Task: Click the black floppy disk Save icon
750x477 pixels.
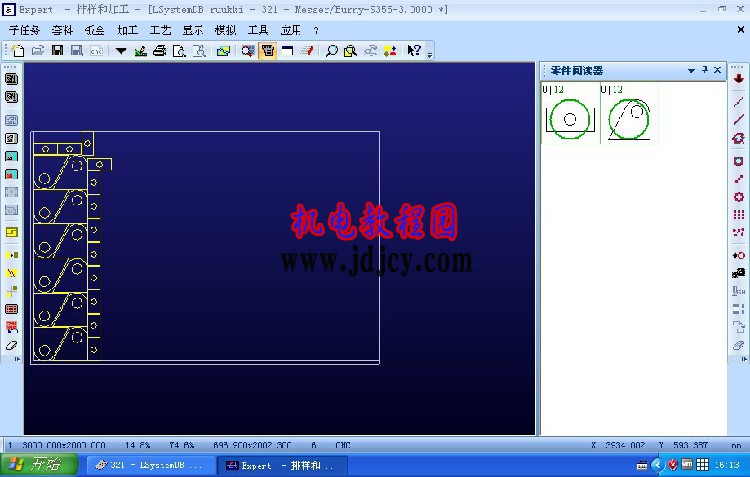Action: [57, 51]
